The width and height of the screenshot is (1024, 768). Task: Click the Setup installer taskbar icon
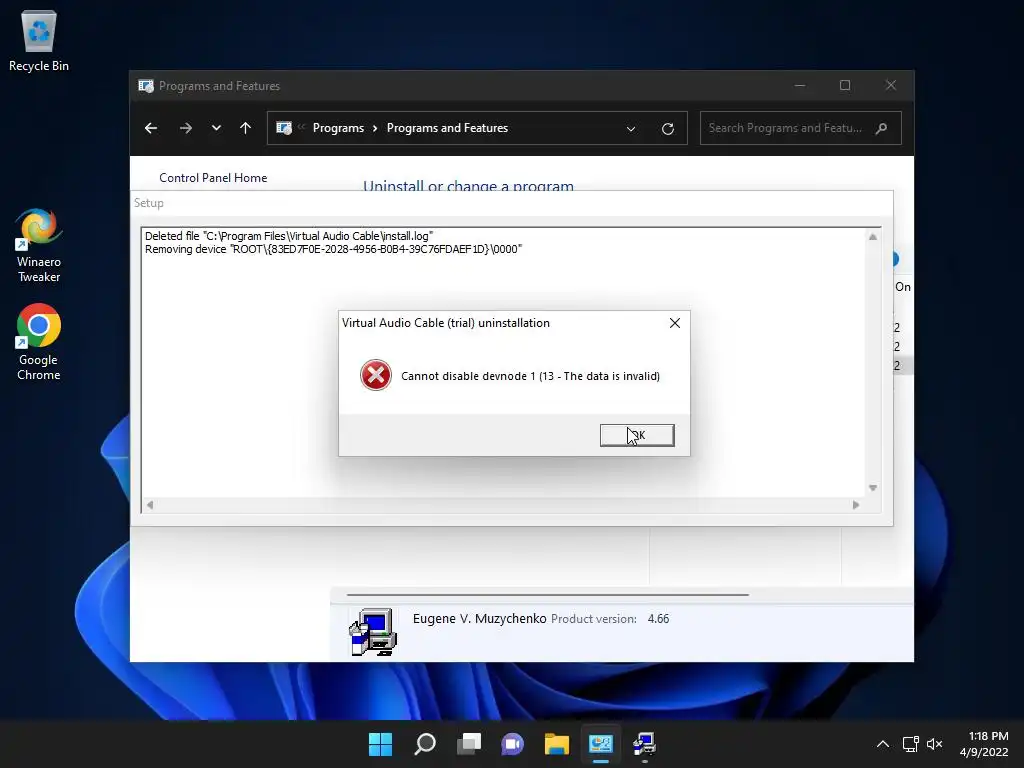(x=645, y=744)
